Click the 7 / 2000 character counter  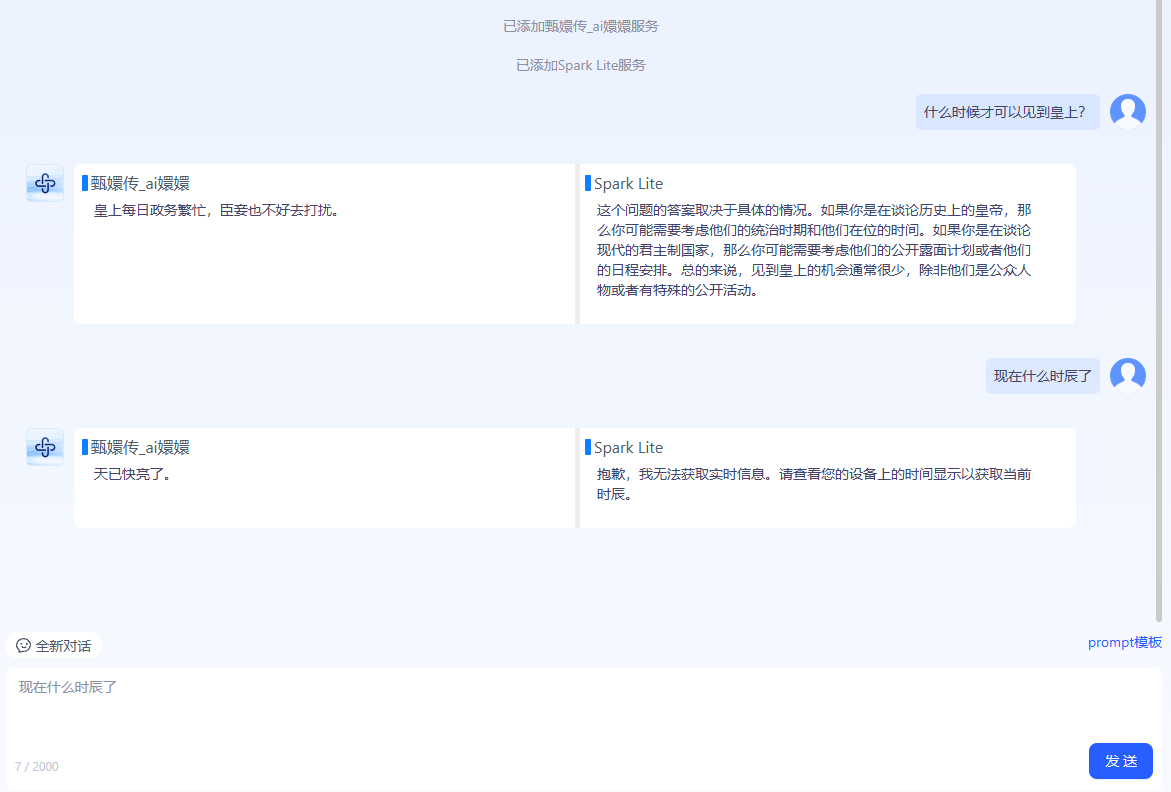37,767
